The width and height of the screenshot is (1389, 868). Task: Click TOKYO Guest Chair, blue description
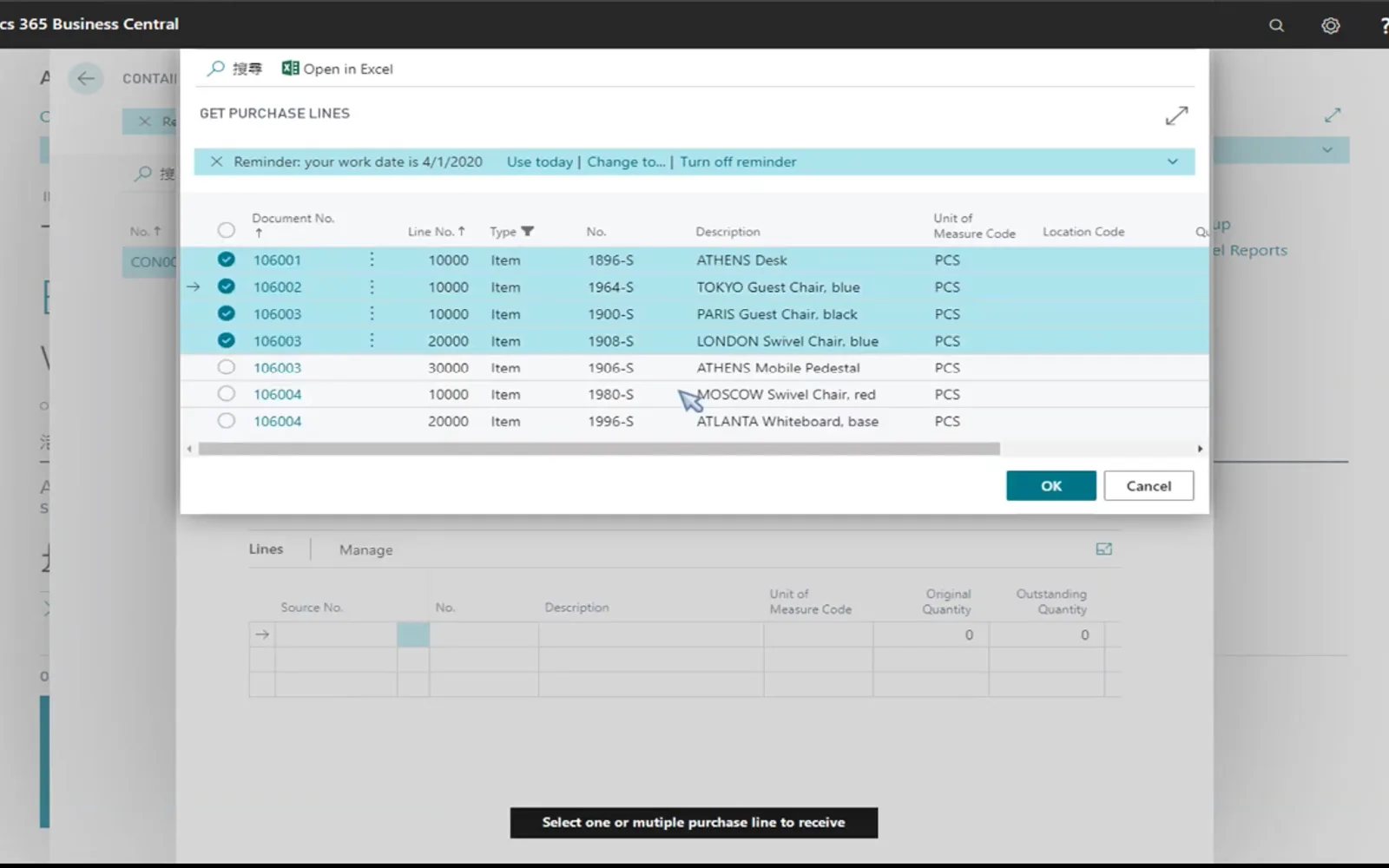pyautogui.click(x=778, y=286)
